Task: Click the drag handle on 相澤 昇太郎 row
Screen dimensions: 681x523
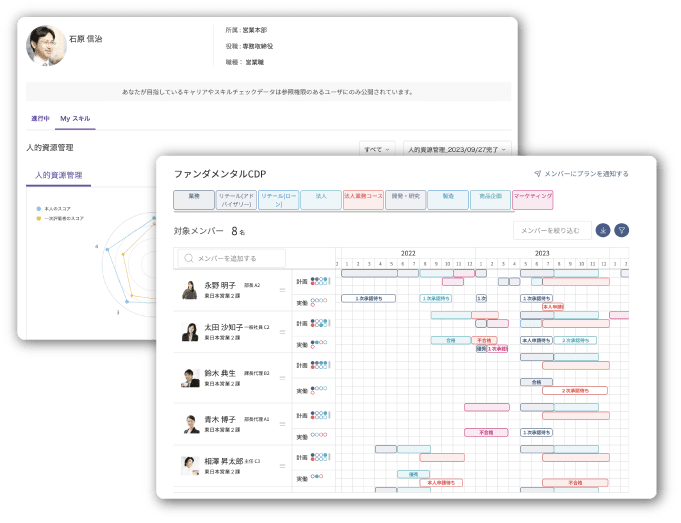Action: pyautogui.click(x=282, y=466)
